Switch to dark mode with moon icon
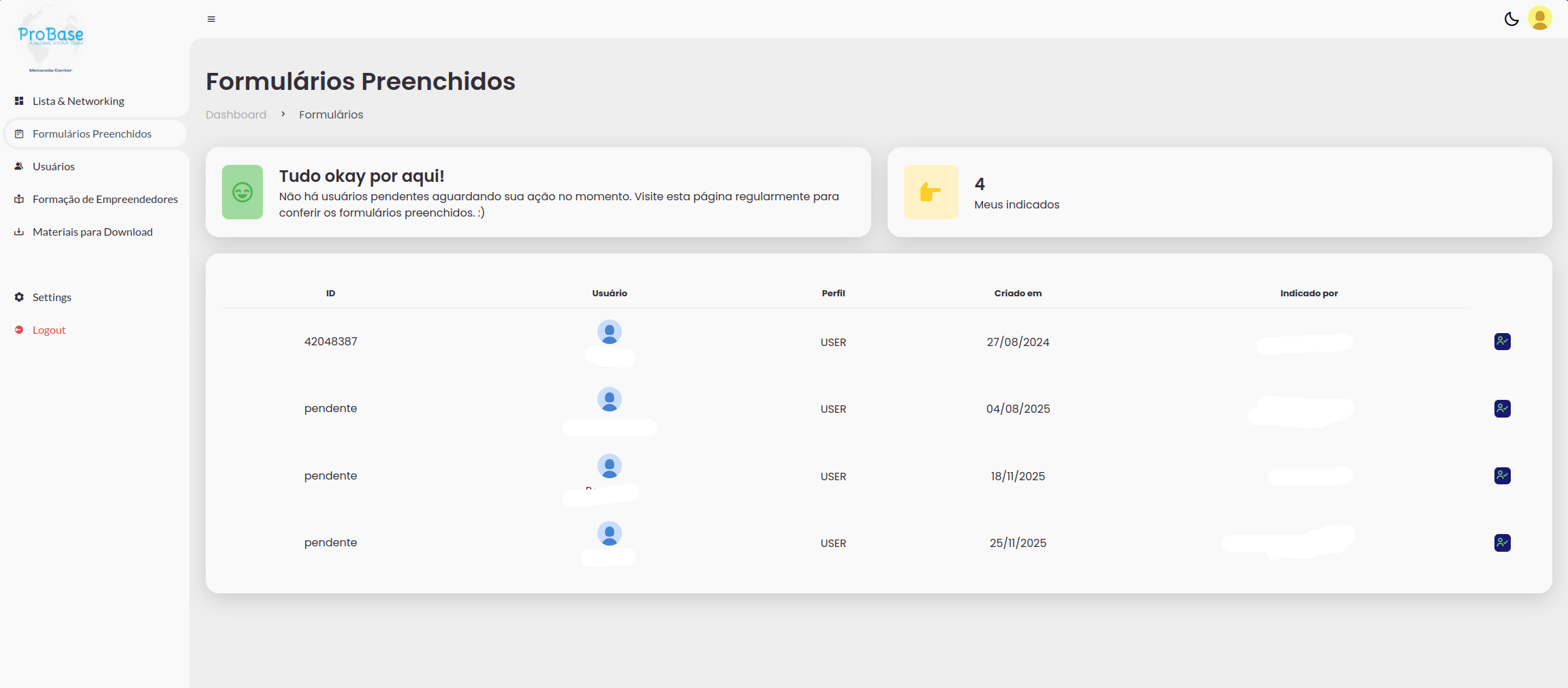 (1511, 18)
